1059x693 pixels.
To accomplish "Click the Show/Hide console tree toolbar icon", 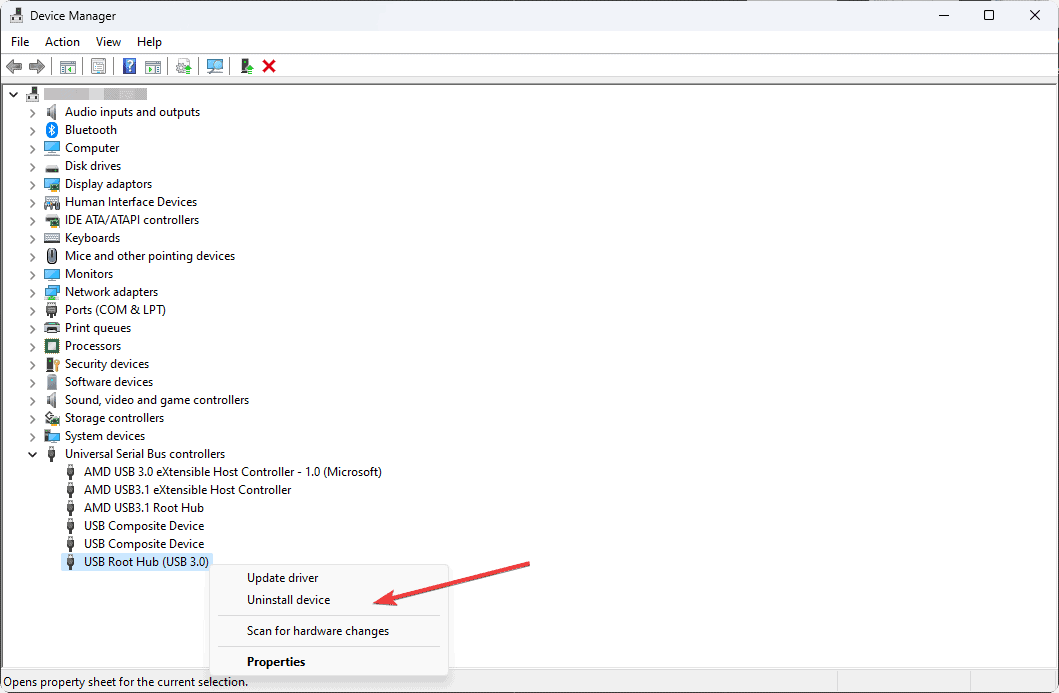I will pos(67,66).
